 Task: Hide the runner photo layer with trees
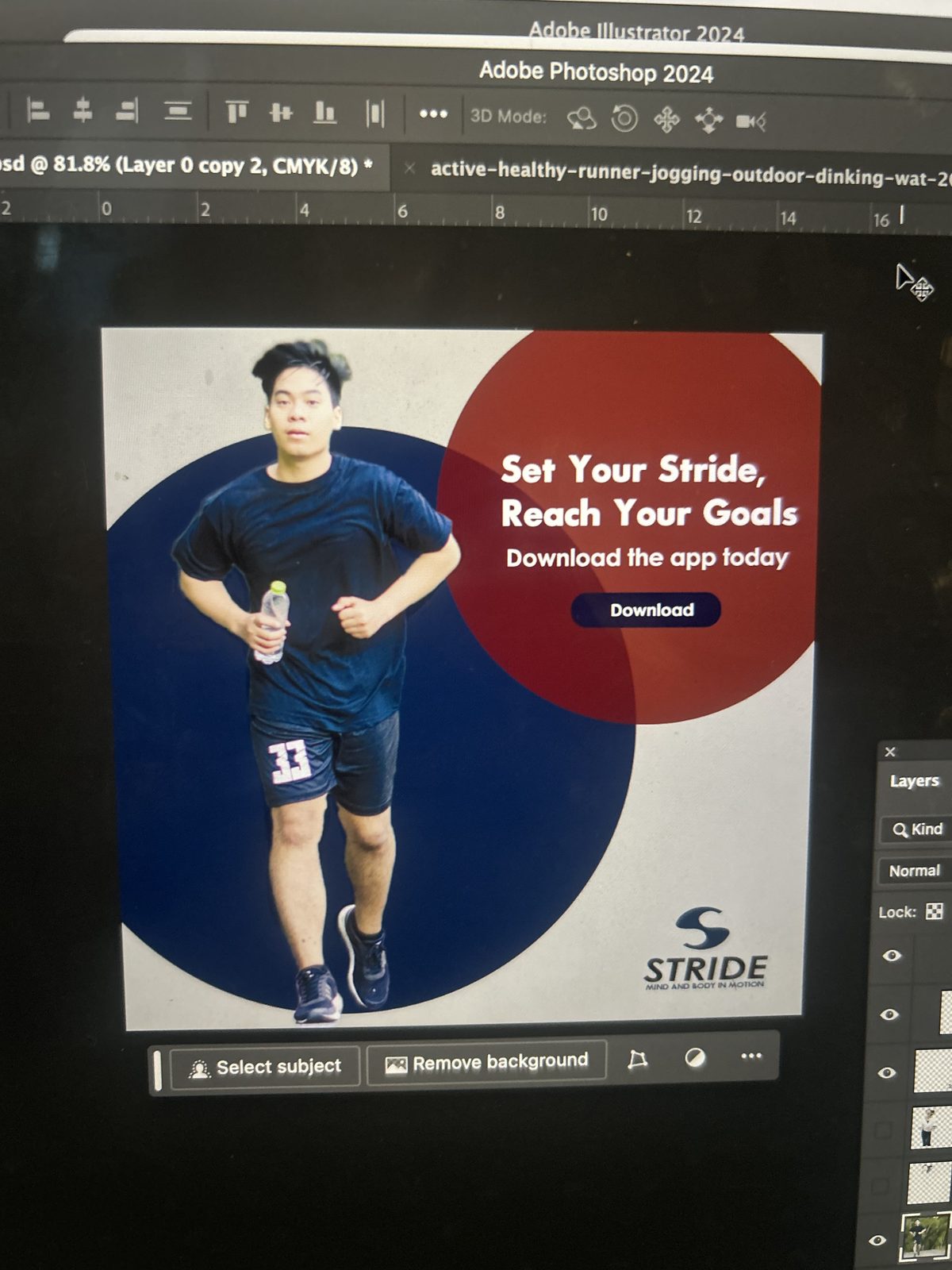pyautogui.click(x=877, y=1240)
